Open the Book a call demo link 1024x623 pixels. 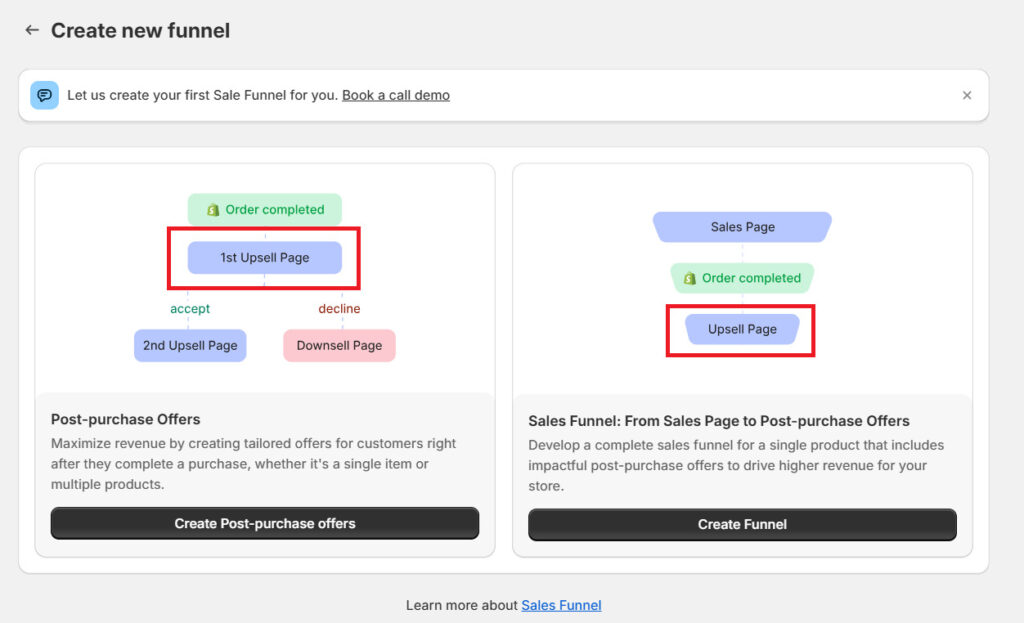pos(395,94)
